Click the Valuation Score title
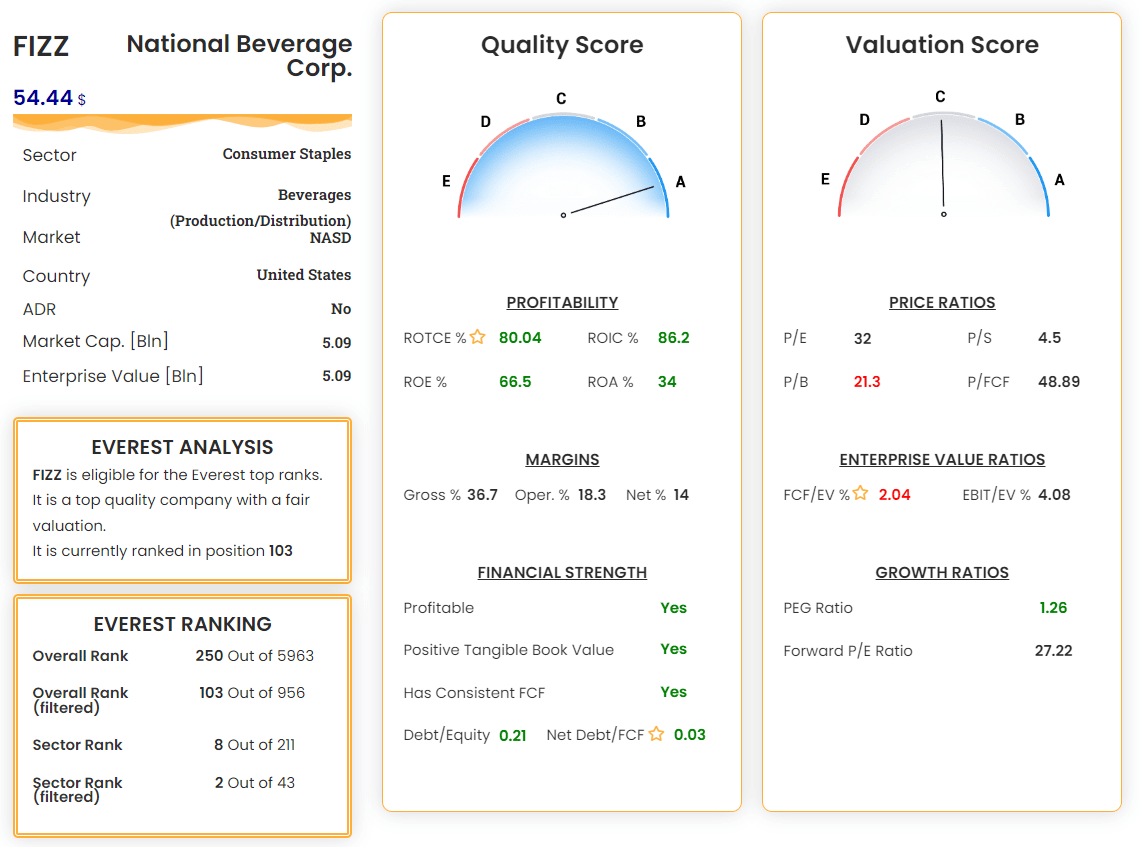This screenshot has height=847, width=1140. pyautogui.click(x=942, y=45)
